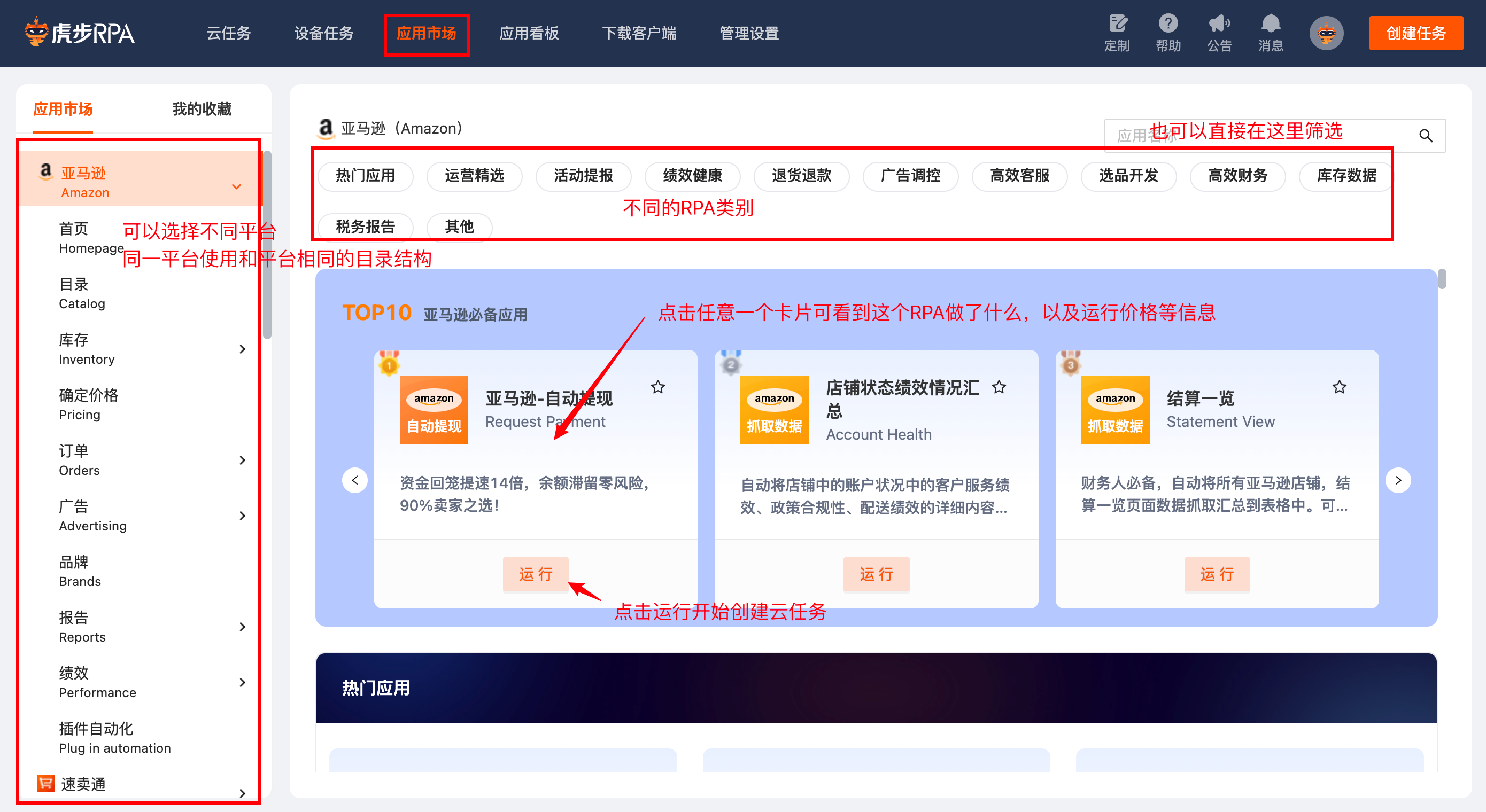Favorite the 亚马逊-自动提现 app with star
Screen dimensions: 1486x812
point(657,387)
